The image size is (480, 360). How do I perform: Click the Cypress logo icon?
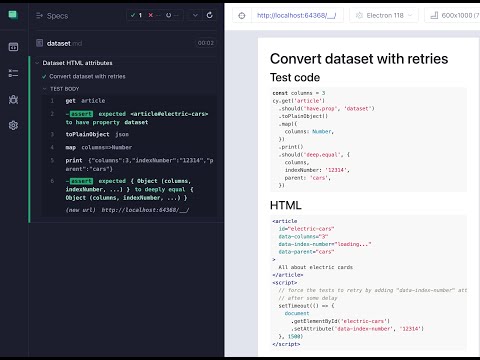(x=13, y=15)
